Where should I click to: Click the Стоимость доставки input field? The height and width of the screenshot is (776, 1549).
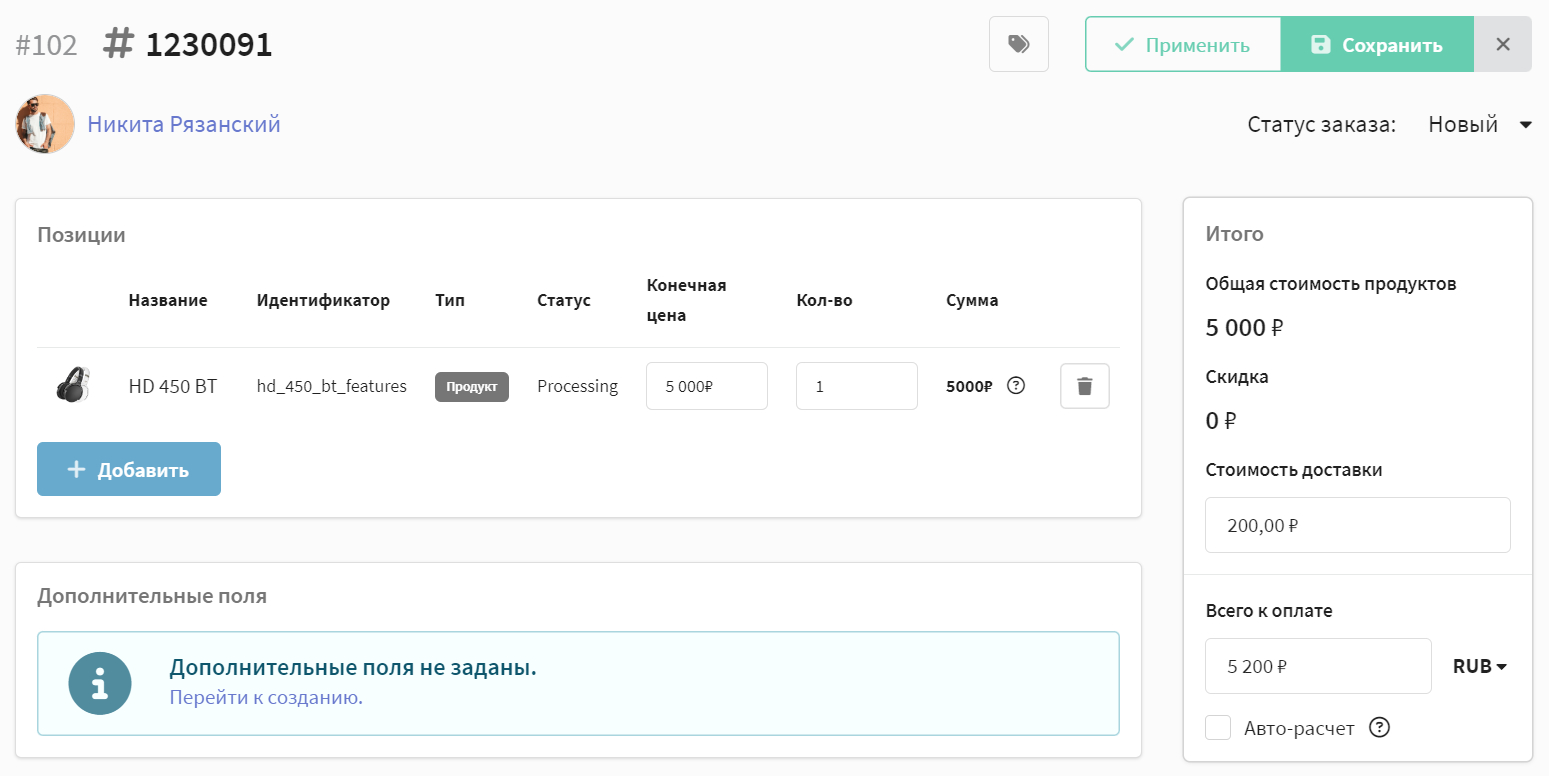[x=1357, y=525]
